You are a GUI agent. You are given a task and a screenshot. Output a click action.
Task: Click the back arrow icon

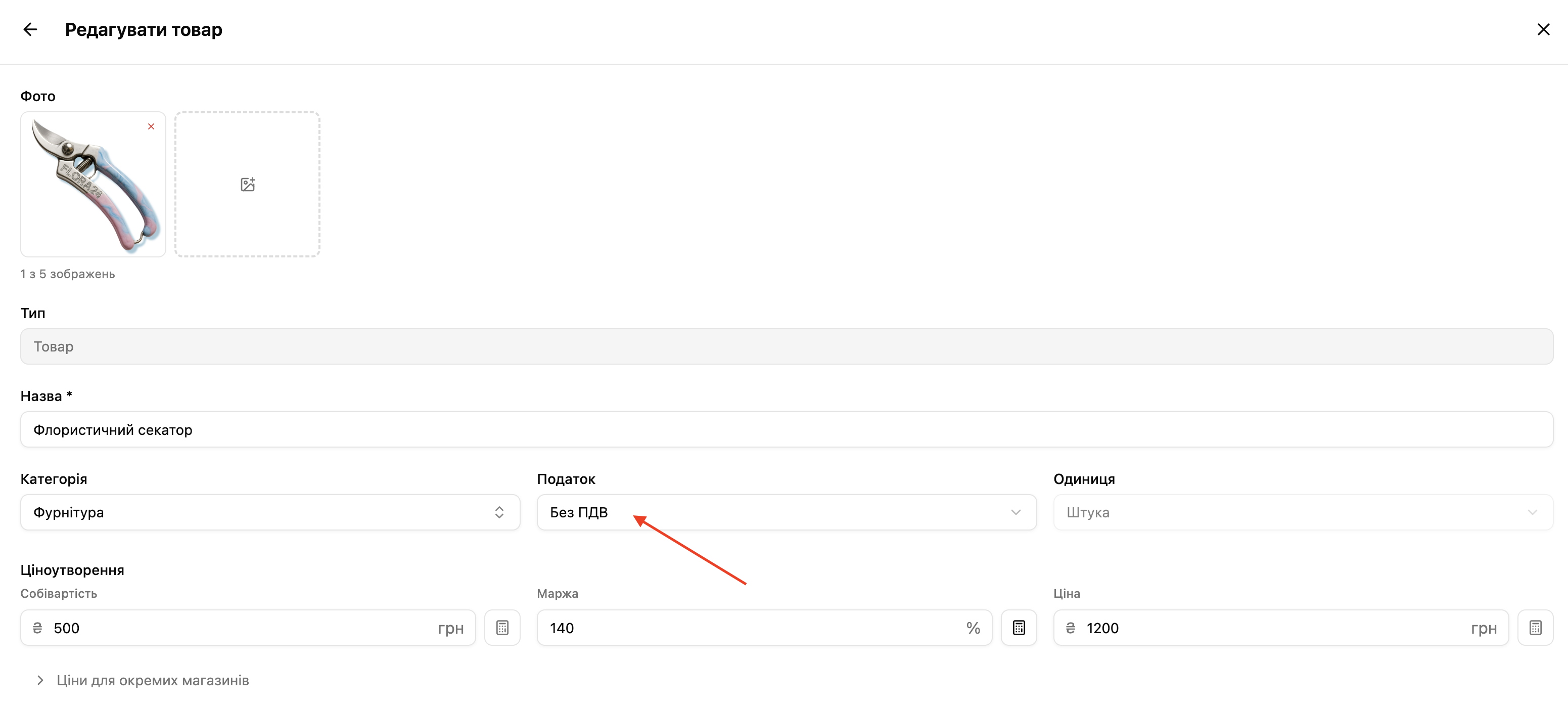30,29
